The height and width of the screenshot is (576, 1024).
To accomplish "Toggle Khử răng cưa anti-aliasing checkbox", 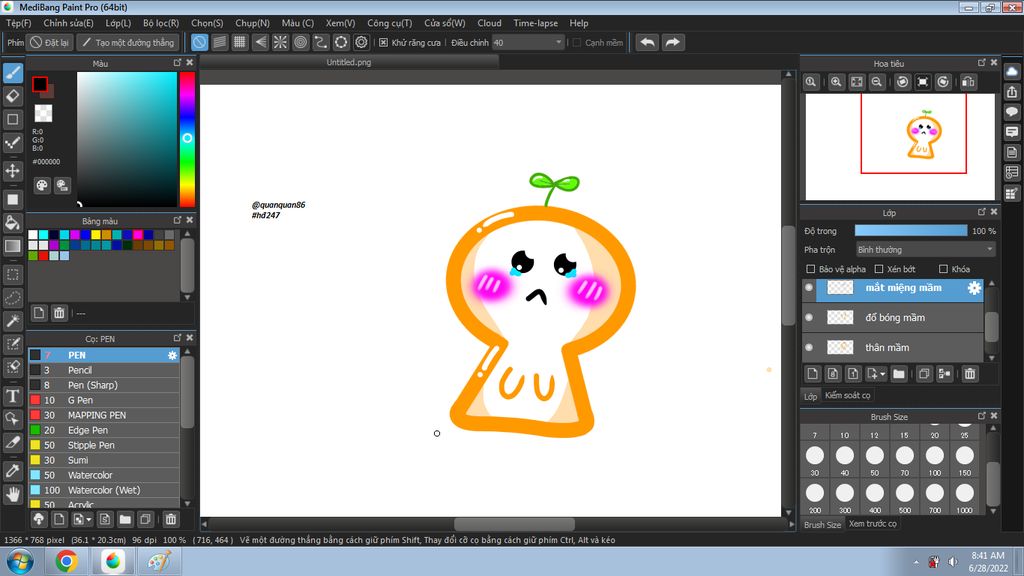I will pyautogui.click(x=383, y=42).
